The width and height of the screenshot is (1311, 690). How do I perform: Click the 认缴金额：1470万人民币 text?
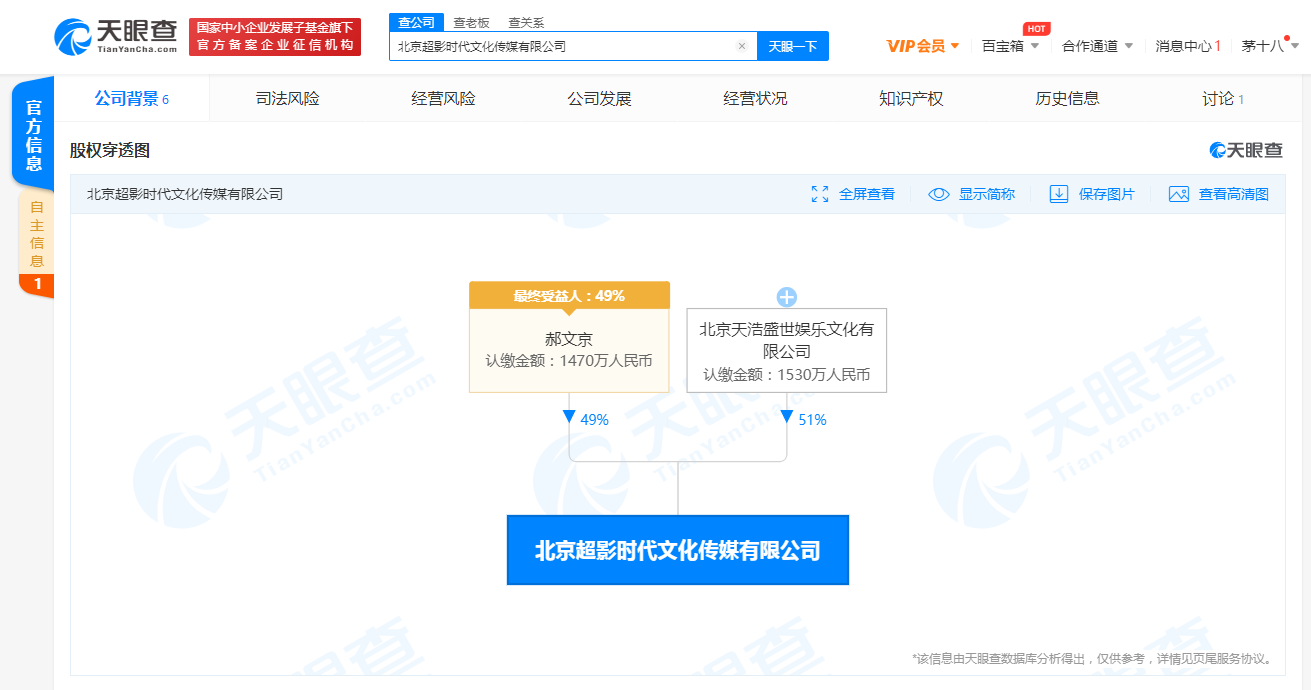(569, 360)
